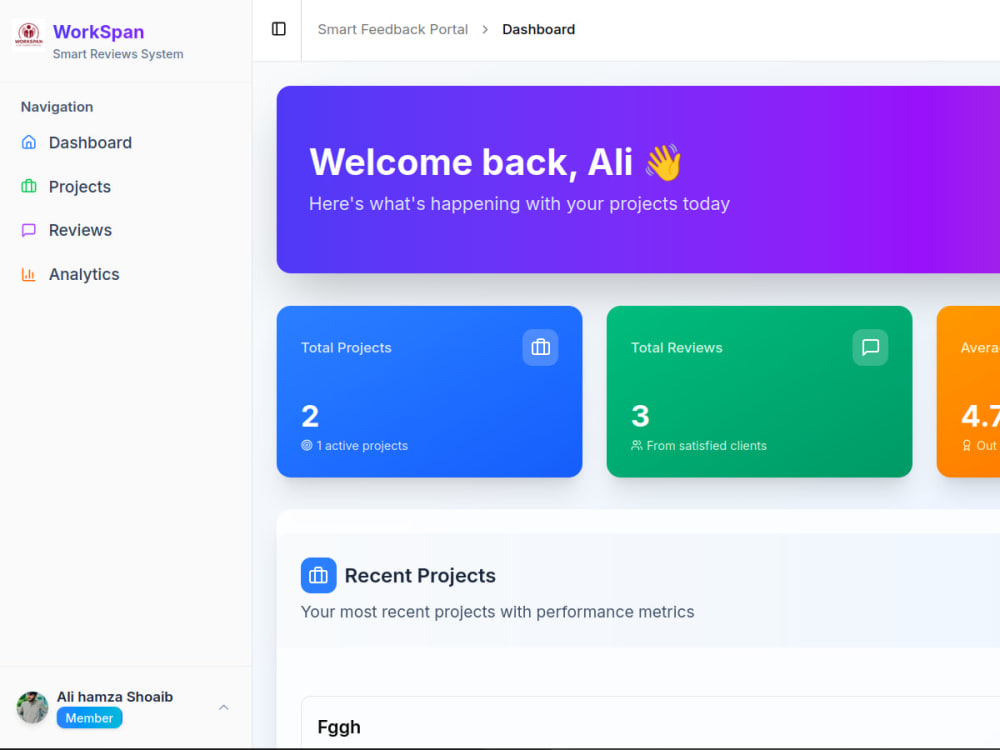Click the Navigation section label
Screen dimensions: 1000x750
pos(57,107)
